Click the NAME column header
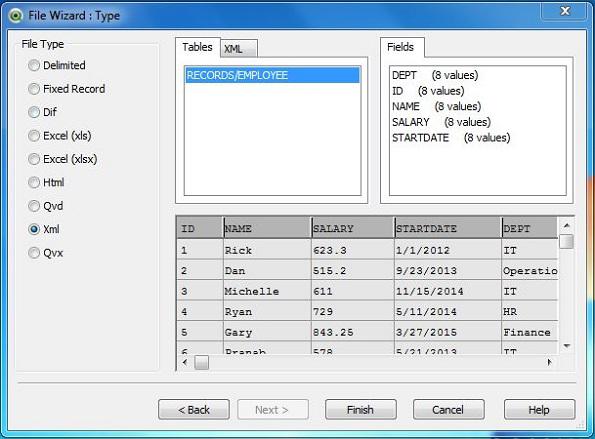The height and width of the screenshot is (439, 595). 268,228
